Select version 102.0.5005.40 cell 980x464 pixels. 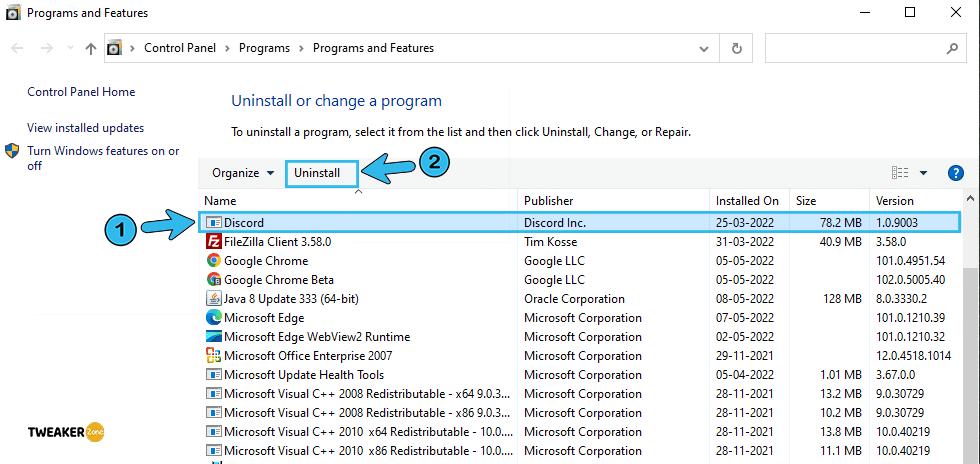pyautogui.click(x=911, y=280)
